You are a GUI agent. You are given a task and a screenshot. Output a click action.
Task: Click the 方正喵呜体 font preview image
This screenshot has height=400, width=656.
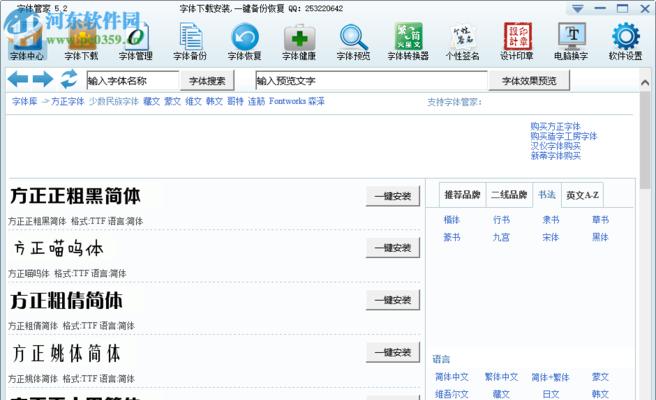click(58, 248)
